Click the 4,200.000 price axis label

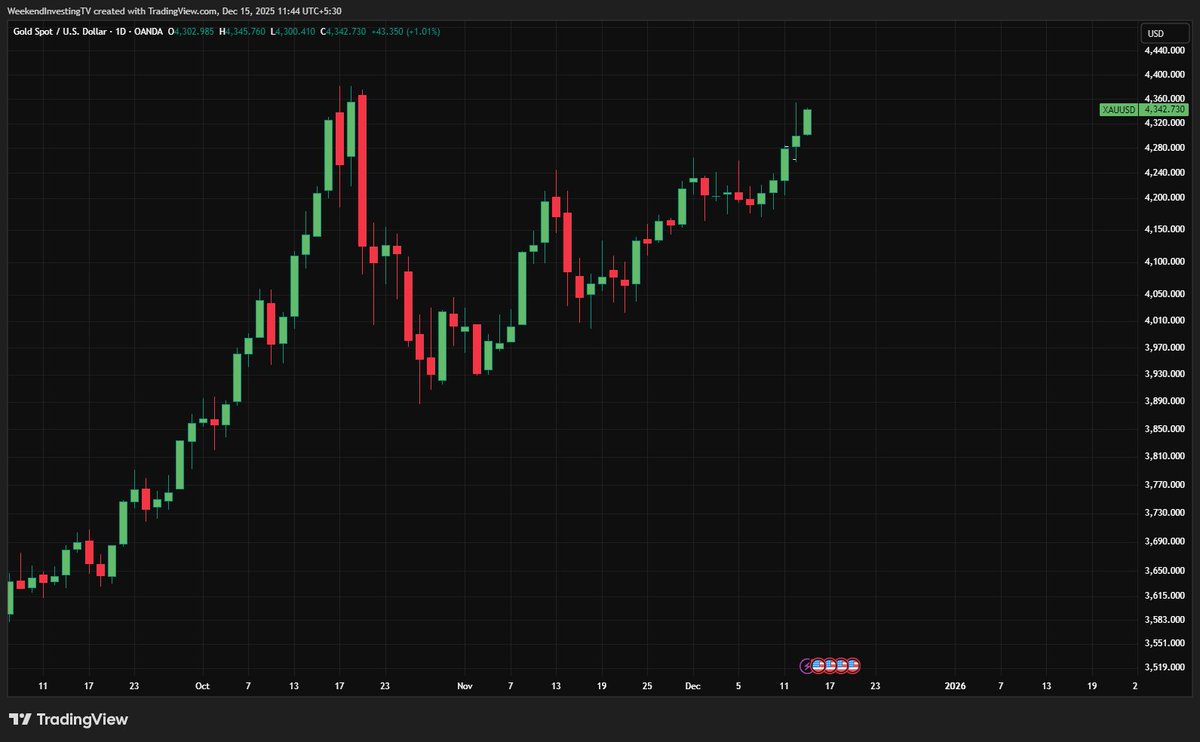pos(1166,198)
